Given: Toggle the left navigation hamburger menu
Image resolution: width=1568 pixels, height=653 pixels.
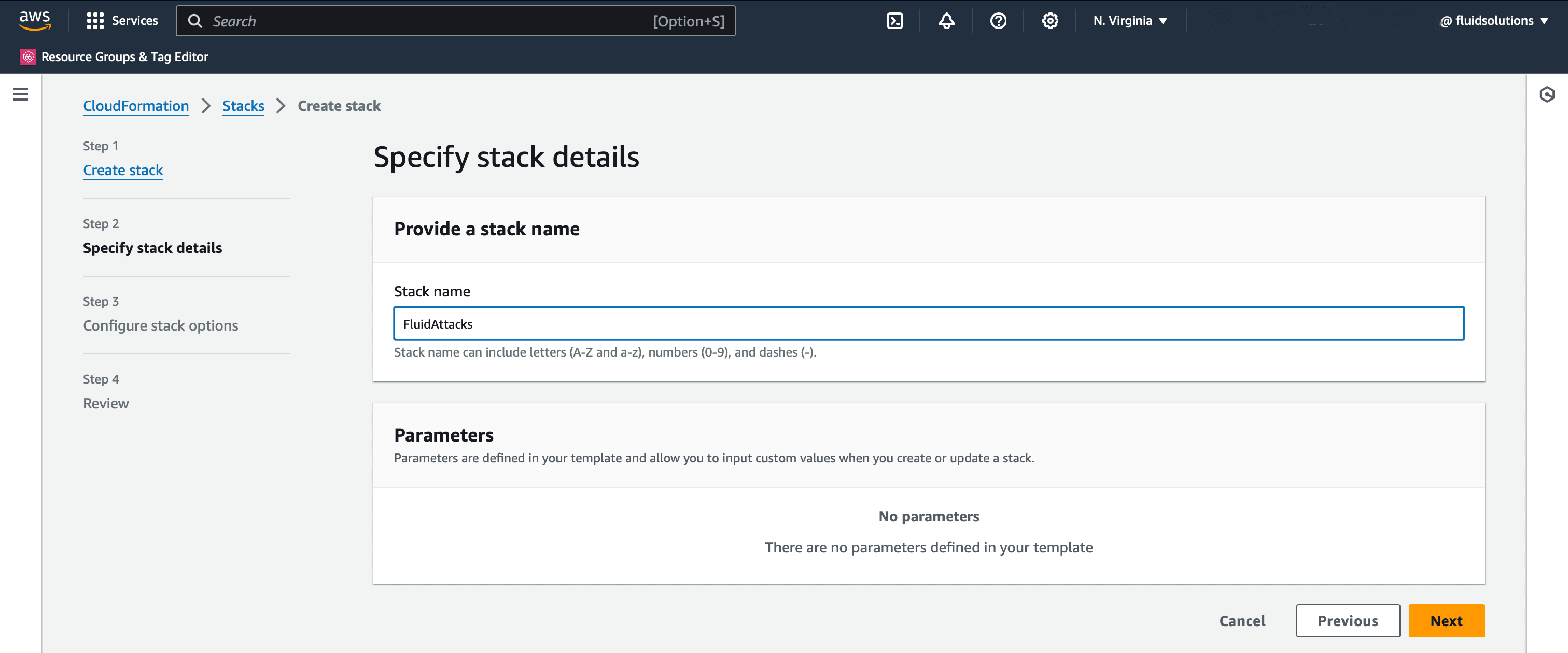Looking at the screenshot, I should [x=21, y=94].
